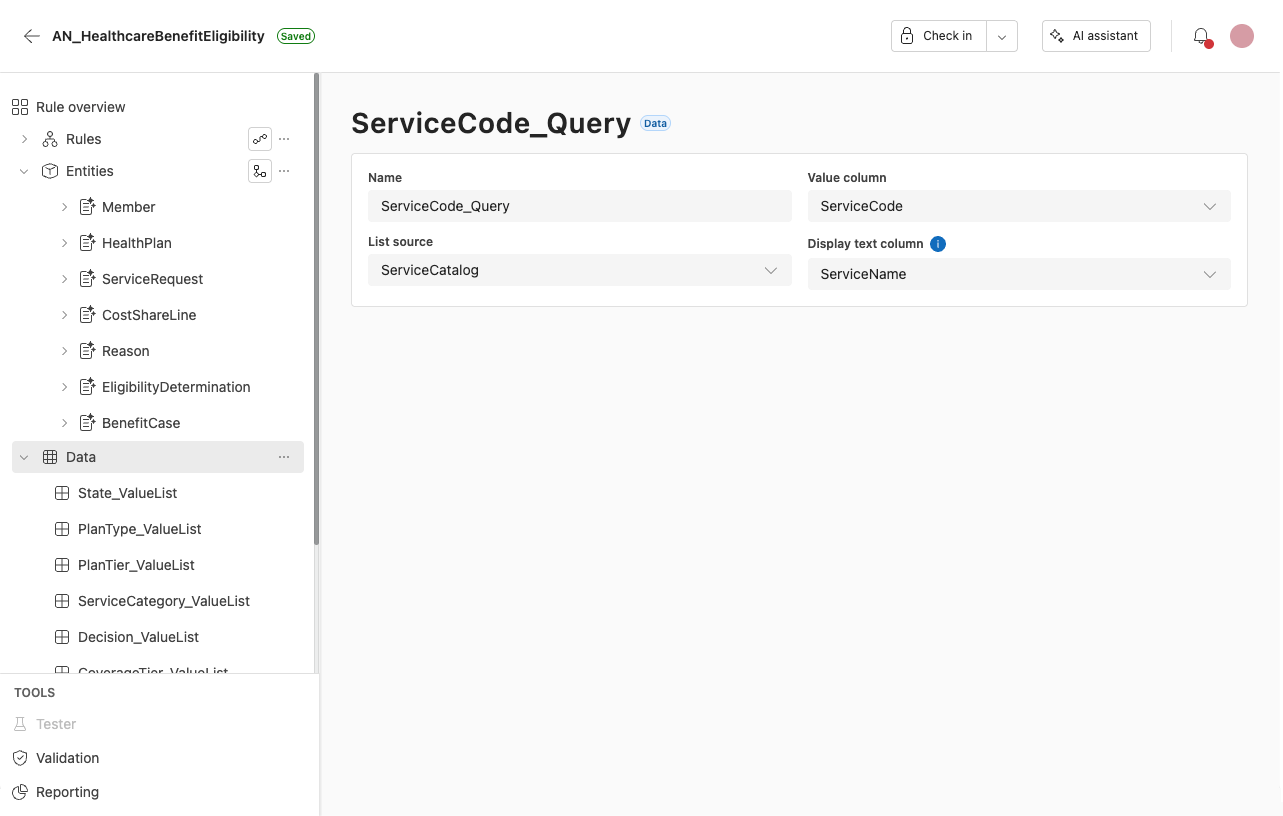Click the Reason entity icon
Image resolution: width=1283 pixels, height=816 pixels.
87,351
